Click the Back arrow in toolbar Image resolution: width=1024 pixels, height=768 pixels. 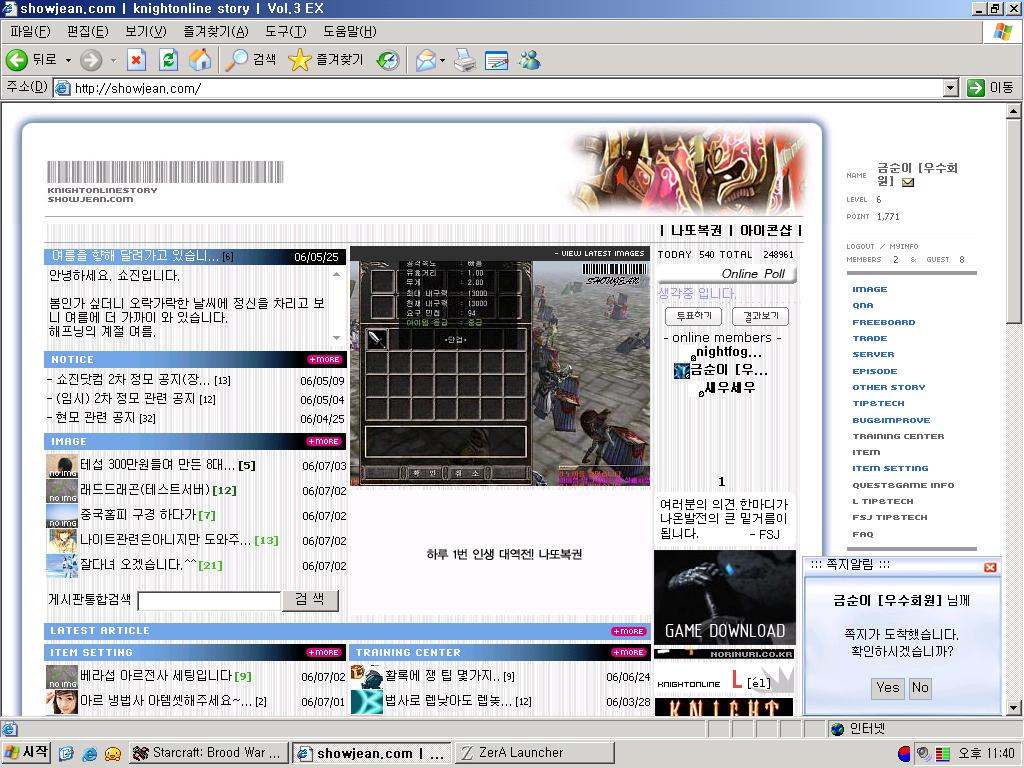pyautogui.click(x=17, y=60)
